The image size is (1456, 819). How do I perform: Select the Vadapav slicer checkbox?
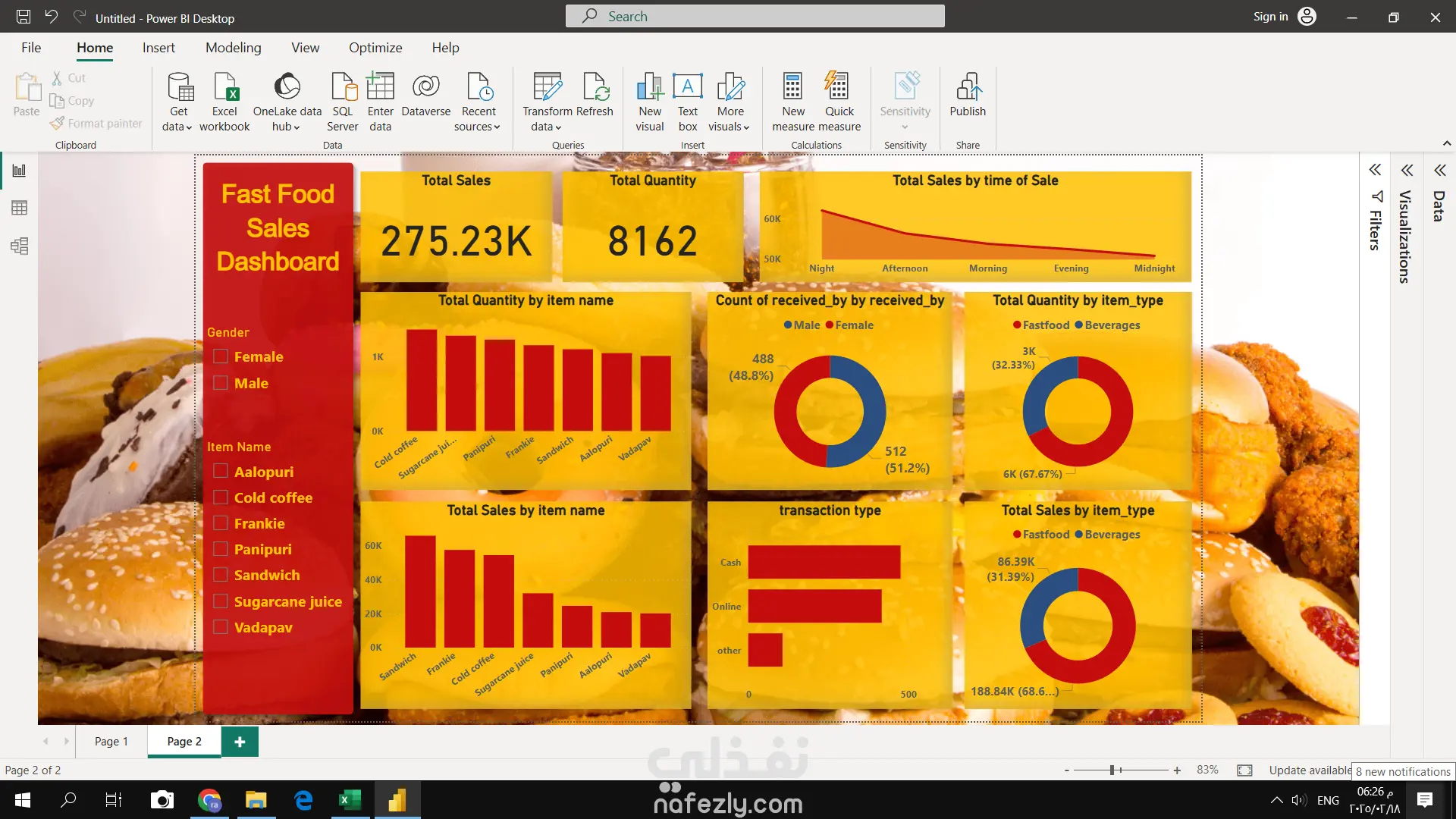221,627
